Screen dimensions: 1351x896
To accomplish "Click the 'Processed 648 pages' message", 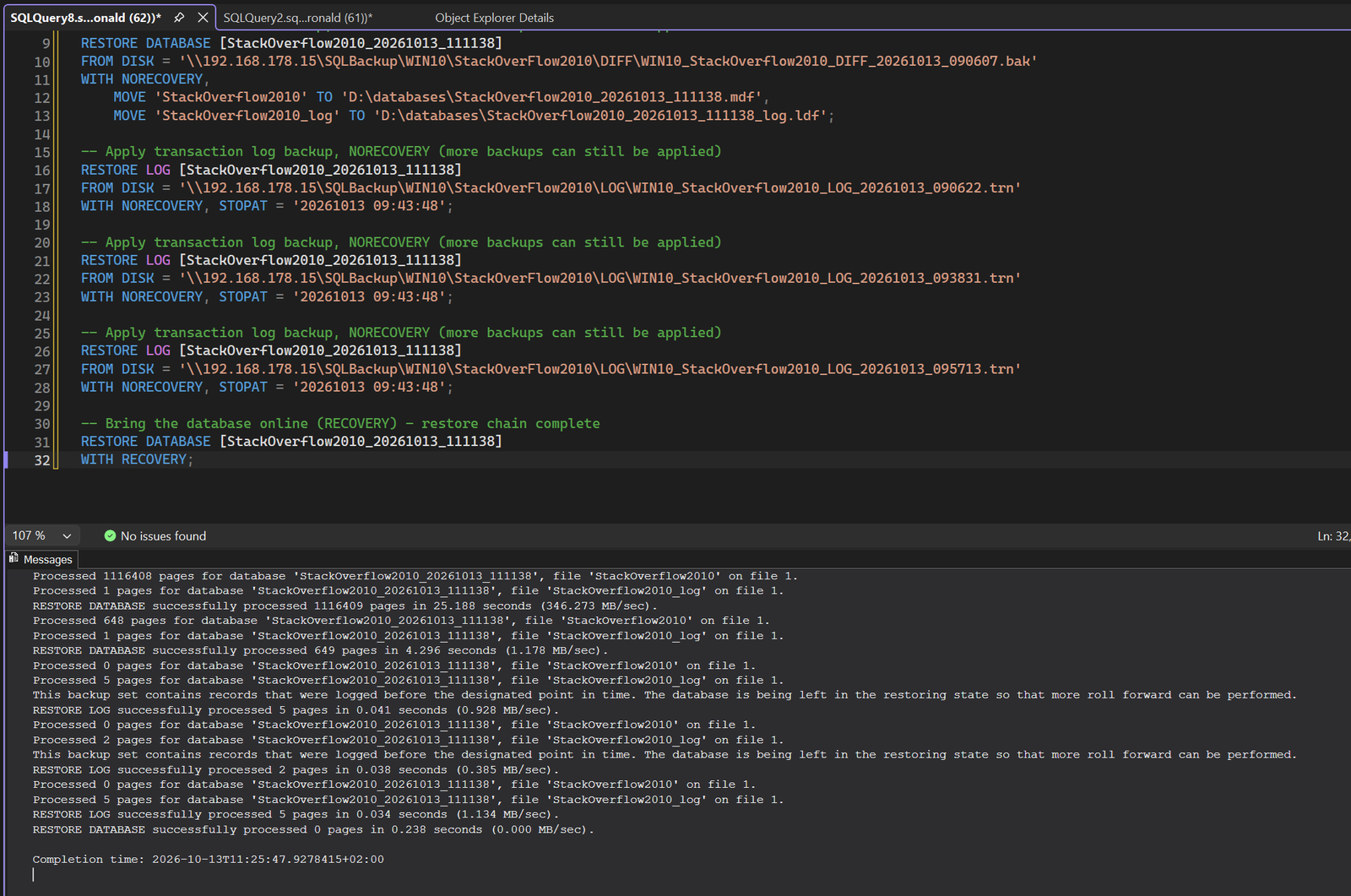I will (400, 621).
